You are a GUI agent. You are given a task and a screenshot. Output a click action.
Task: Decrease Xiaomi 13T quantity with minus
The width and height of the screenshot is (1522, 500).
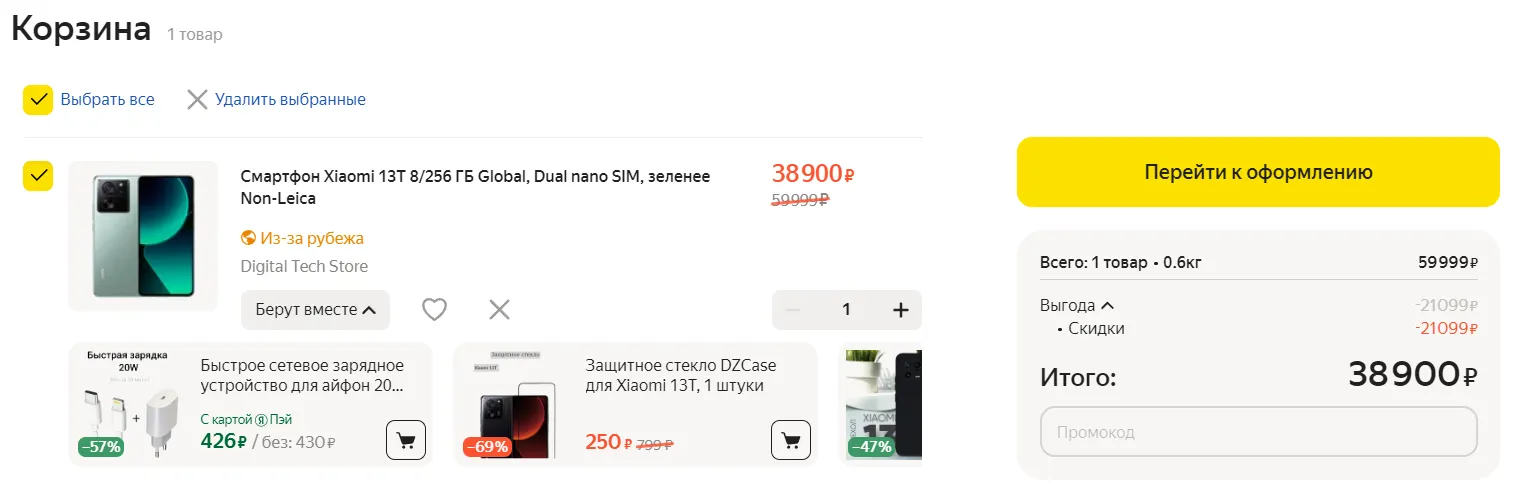[x=794, y=310]
